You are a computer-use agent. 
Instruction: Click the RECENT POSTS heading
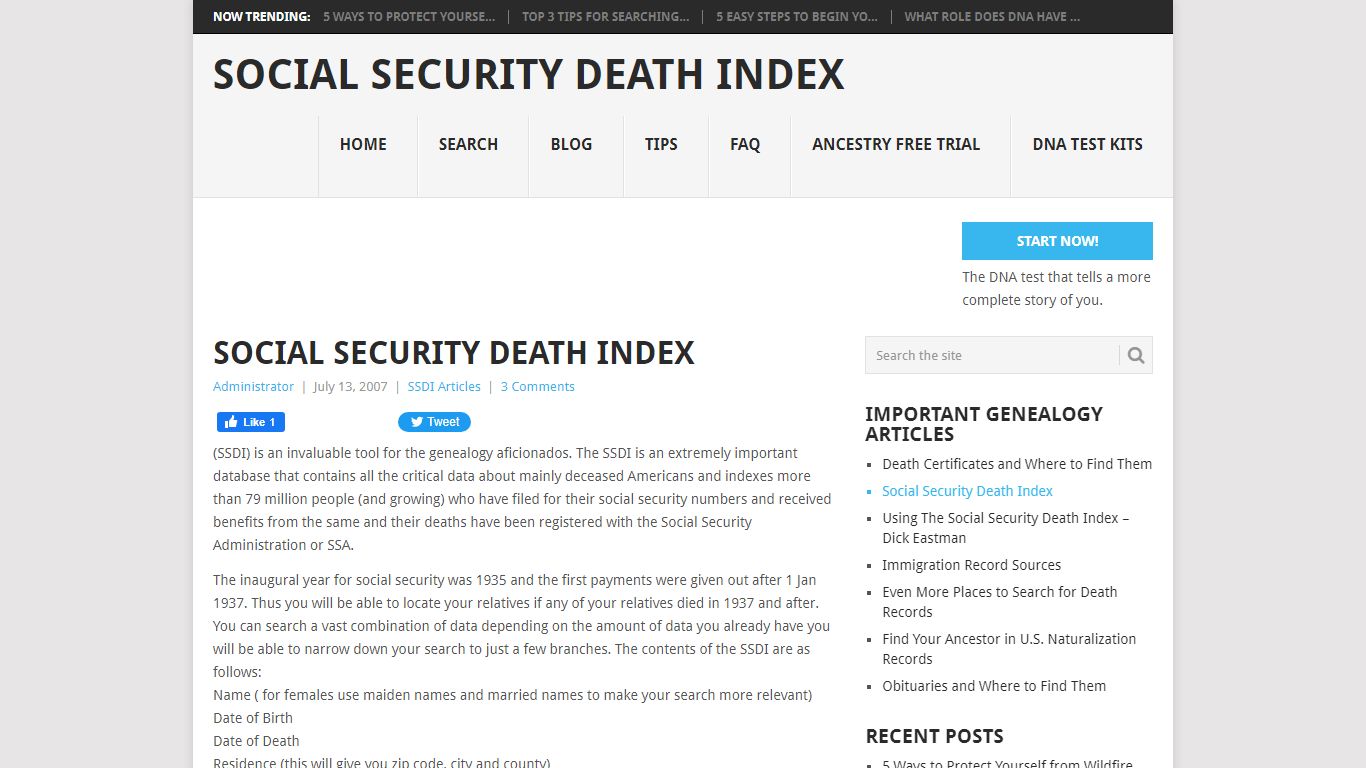(x=934, y=737)
